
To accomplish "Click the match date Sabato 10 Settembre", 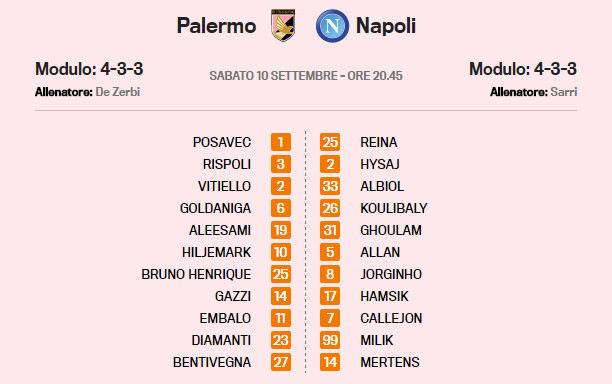I will [273, 76].
